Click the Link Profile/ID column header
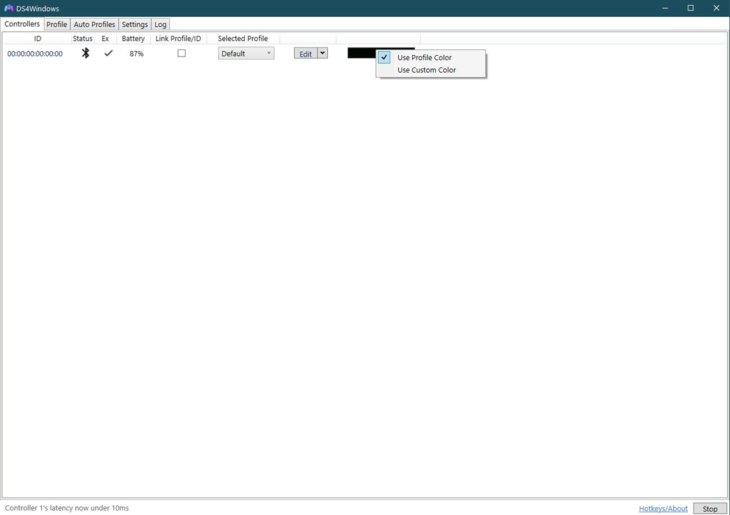730x515 pixels. point(178,38)
